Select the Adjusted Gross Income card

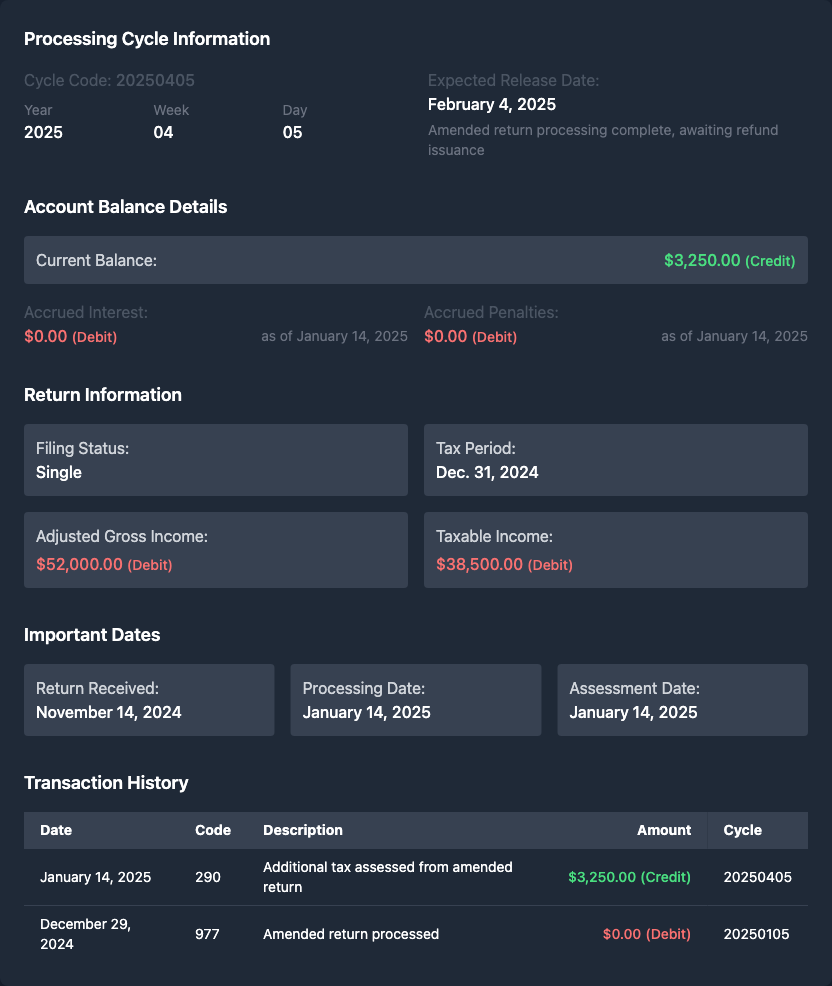(x=215, y=550)
